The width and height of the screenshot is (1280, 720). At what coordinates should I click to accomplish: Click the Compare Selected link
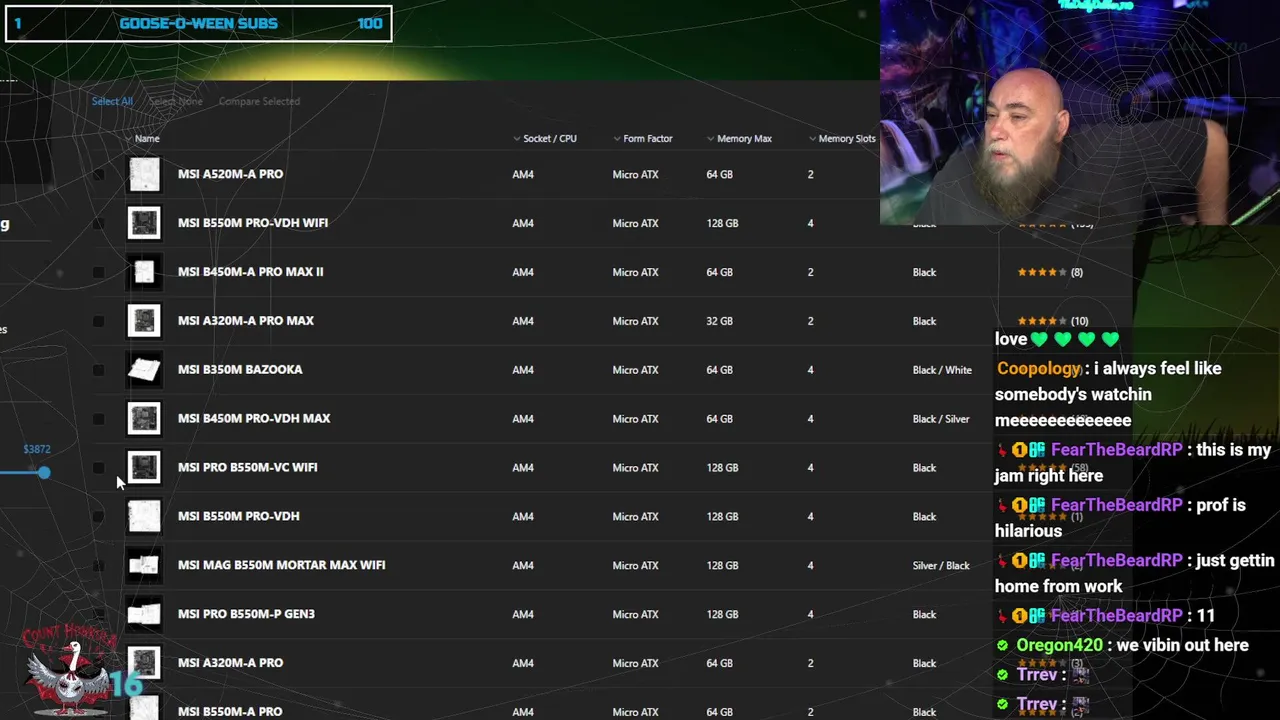(259, 101)
